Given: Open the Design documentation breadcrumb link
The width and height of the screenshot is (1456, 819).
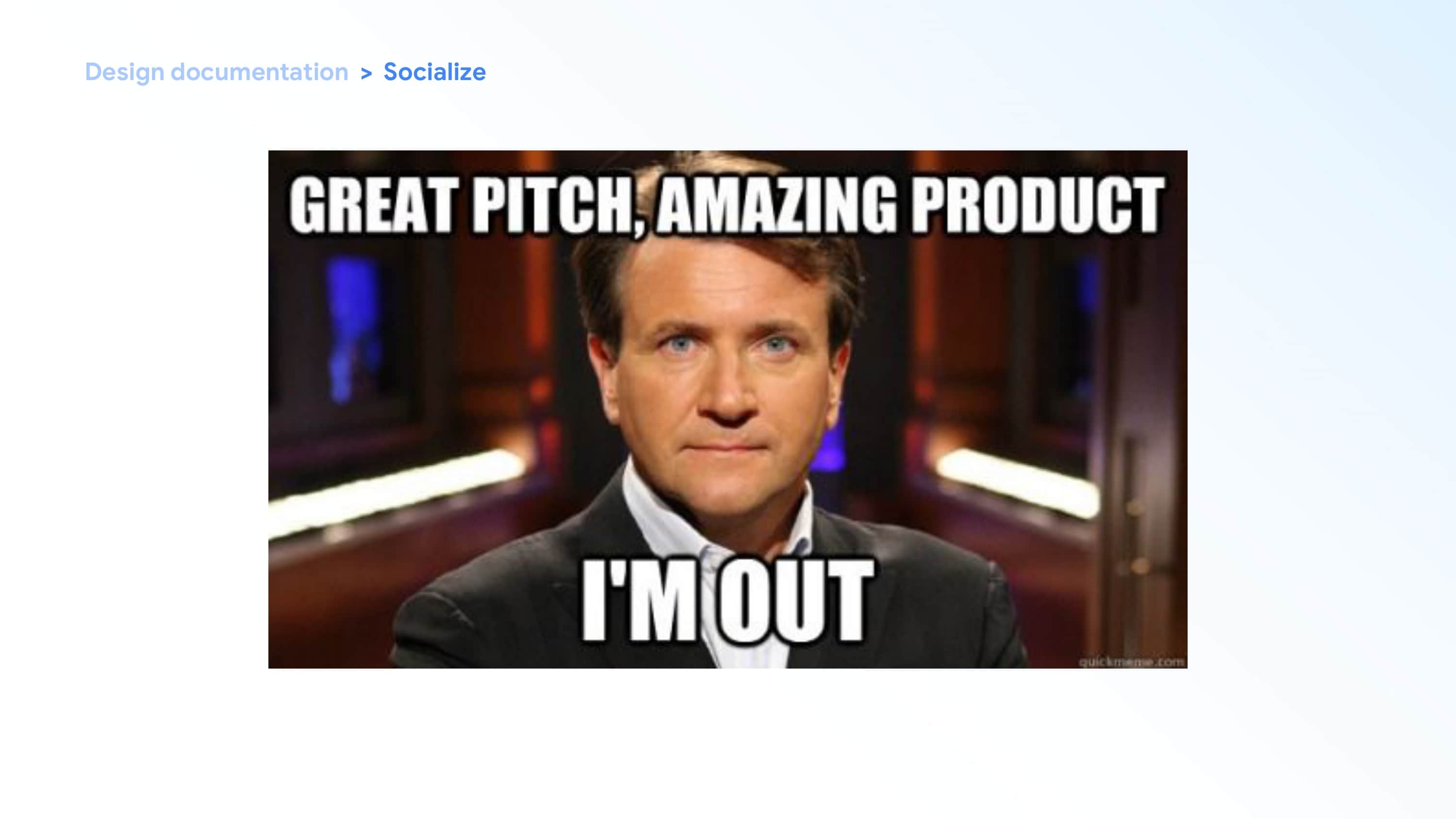Looking at the screenshot, I should [216, 72].
